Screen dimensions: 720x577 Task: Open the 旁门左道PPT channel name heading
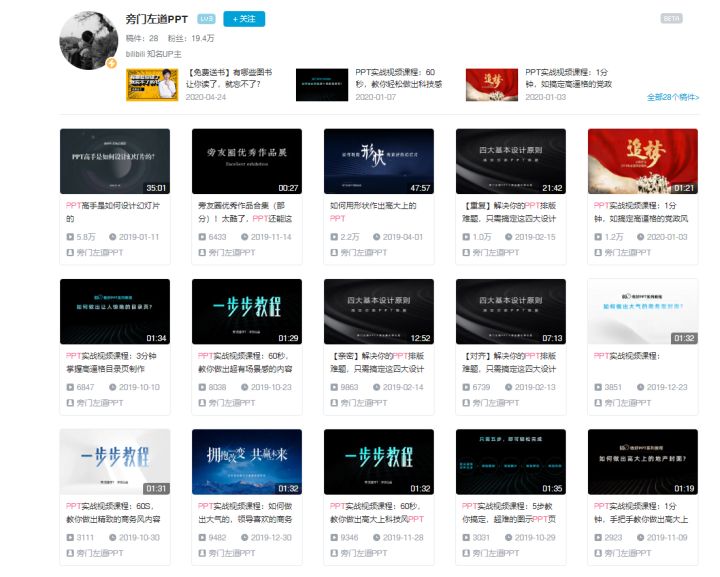tap(157, 19)
